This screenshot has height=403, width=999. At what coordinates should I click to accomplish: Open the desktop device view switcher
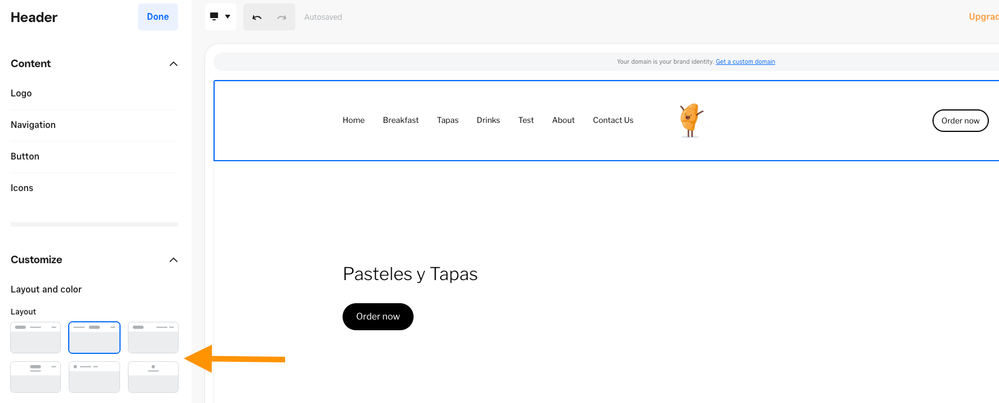tap(220, 17)
